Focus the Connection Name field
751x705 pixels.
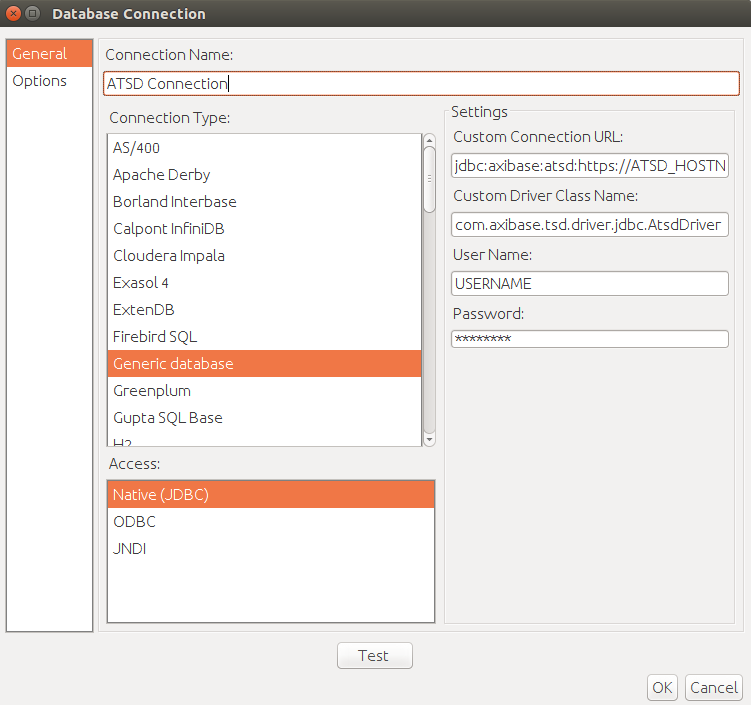click(421, 83)
